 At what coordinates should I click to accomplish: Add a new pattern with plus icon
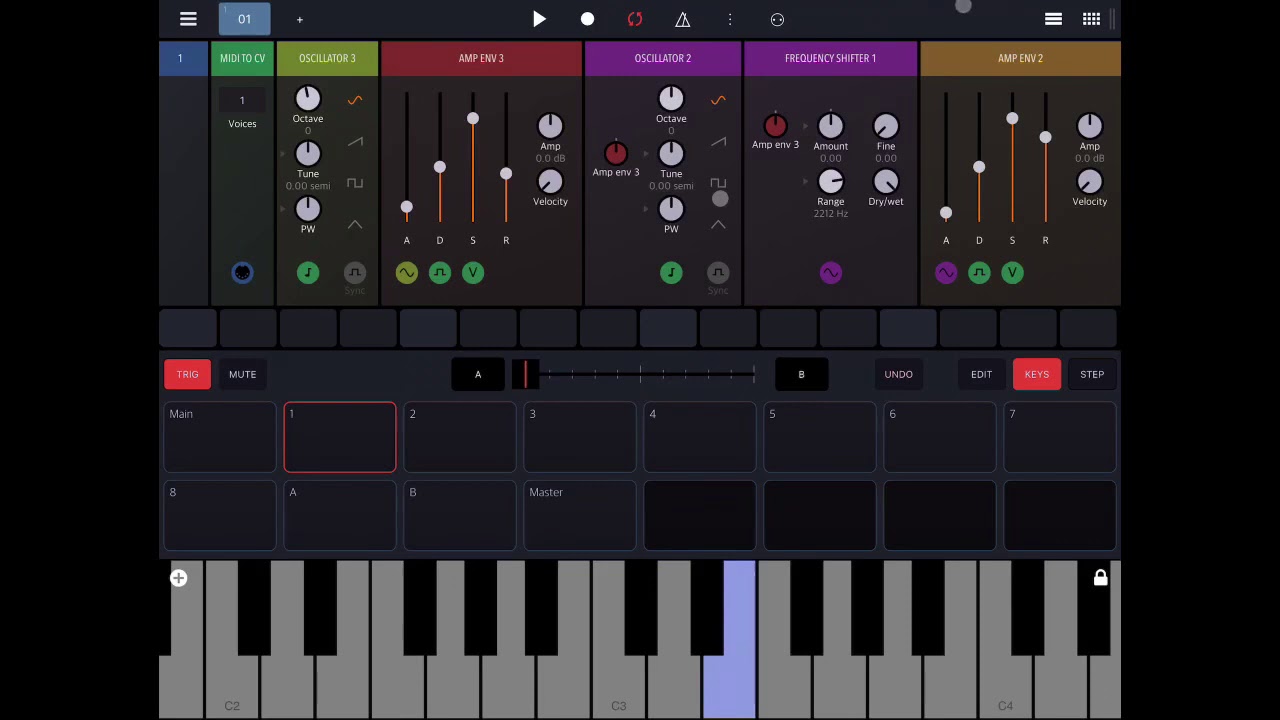[299, 19]
